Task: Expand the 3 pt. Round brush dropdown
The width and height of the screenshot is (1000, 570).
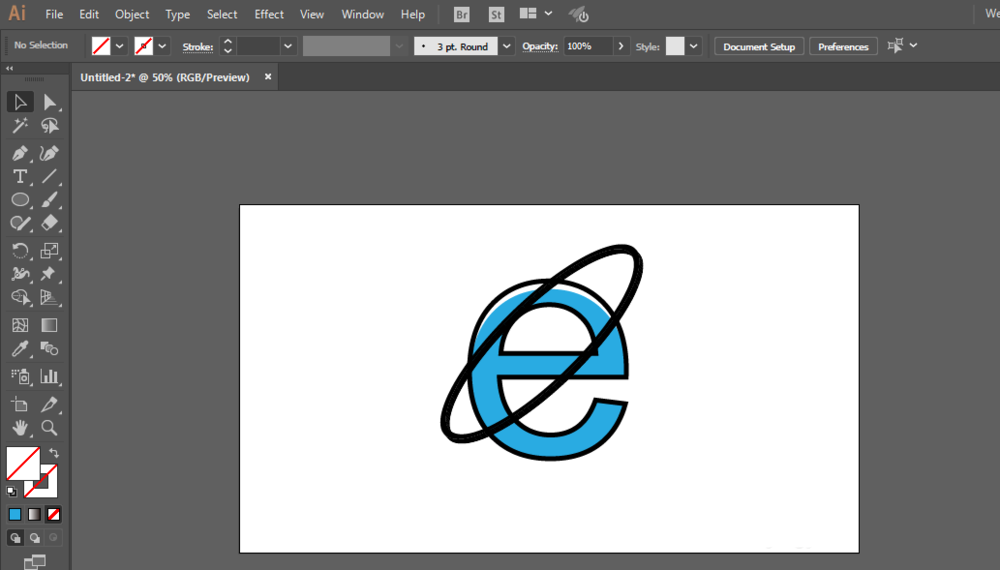Action: 507,46
